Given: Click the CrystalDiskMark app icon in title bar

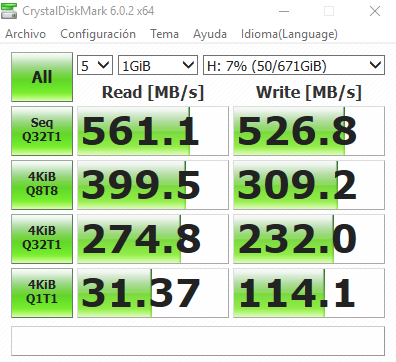Looking at the screenshot, I should (9, 11).
